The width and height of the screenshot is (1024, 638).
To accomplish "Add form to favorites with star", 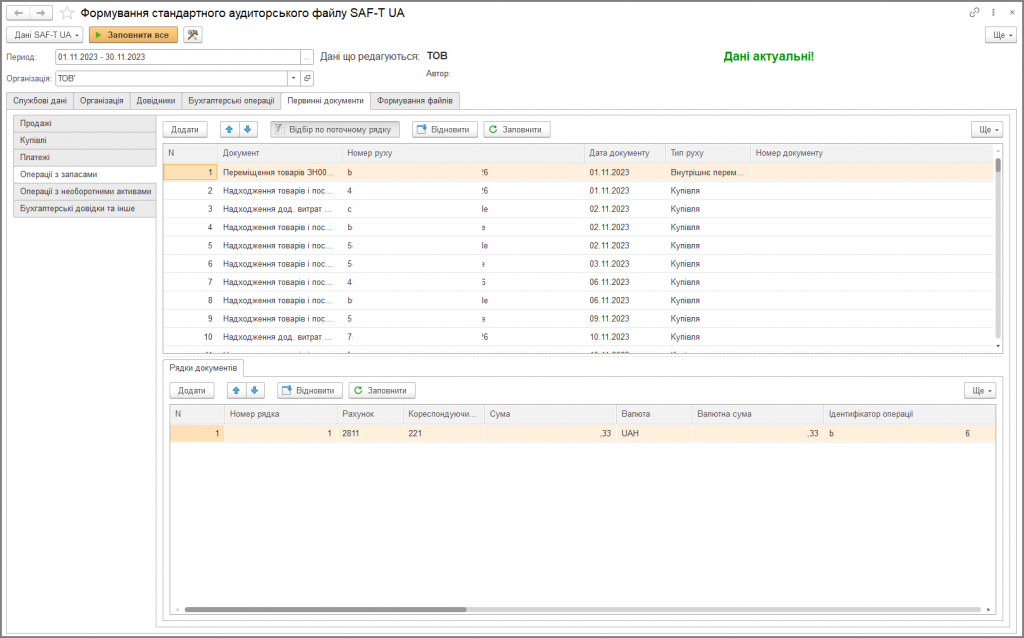I will (x=67, y=13).
